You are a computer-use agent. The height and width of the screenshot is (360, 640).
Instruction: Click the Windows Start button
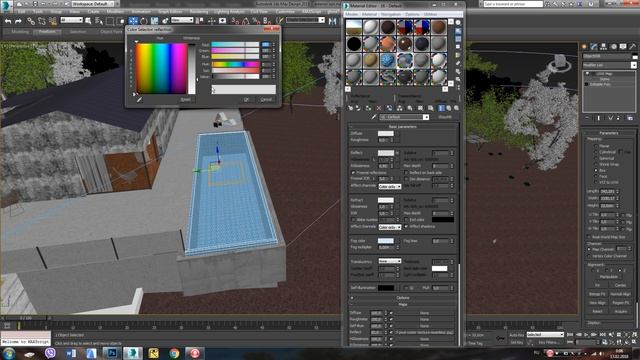(x=9, y=353)
